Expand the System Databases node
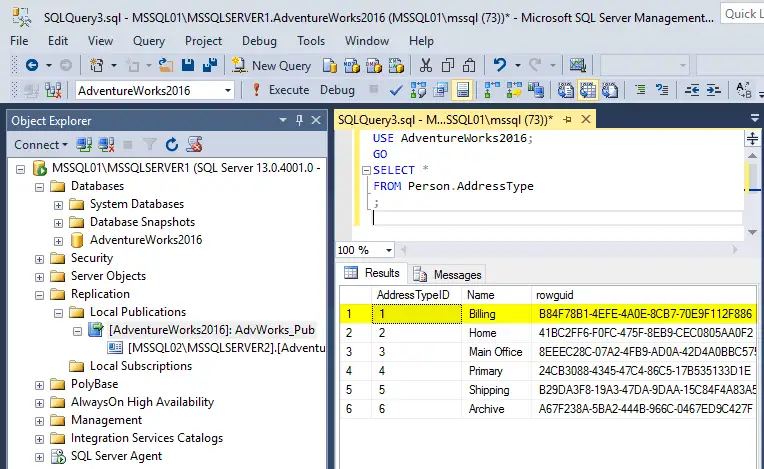 tap(58, 205)
